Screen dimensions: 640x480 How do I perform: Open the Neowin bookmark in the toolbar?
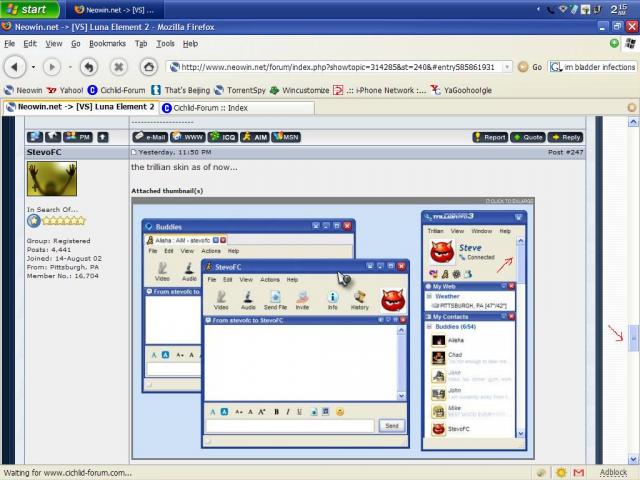pyautogui.click(x=23, y=90)
